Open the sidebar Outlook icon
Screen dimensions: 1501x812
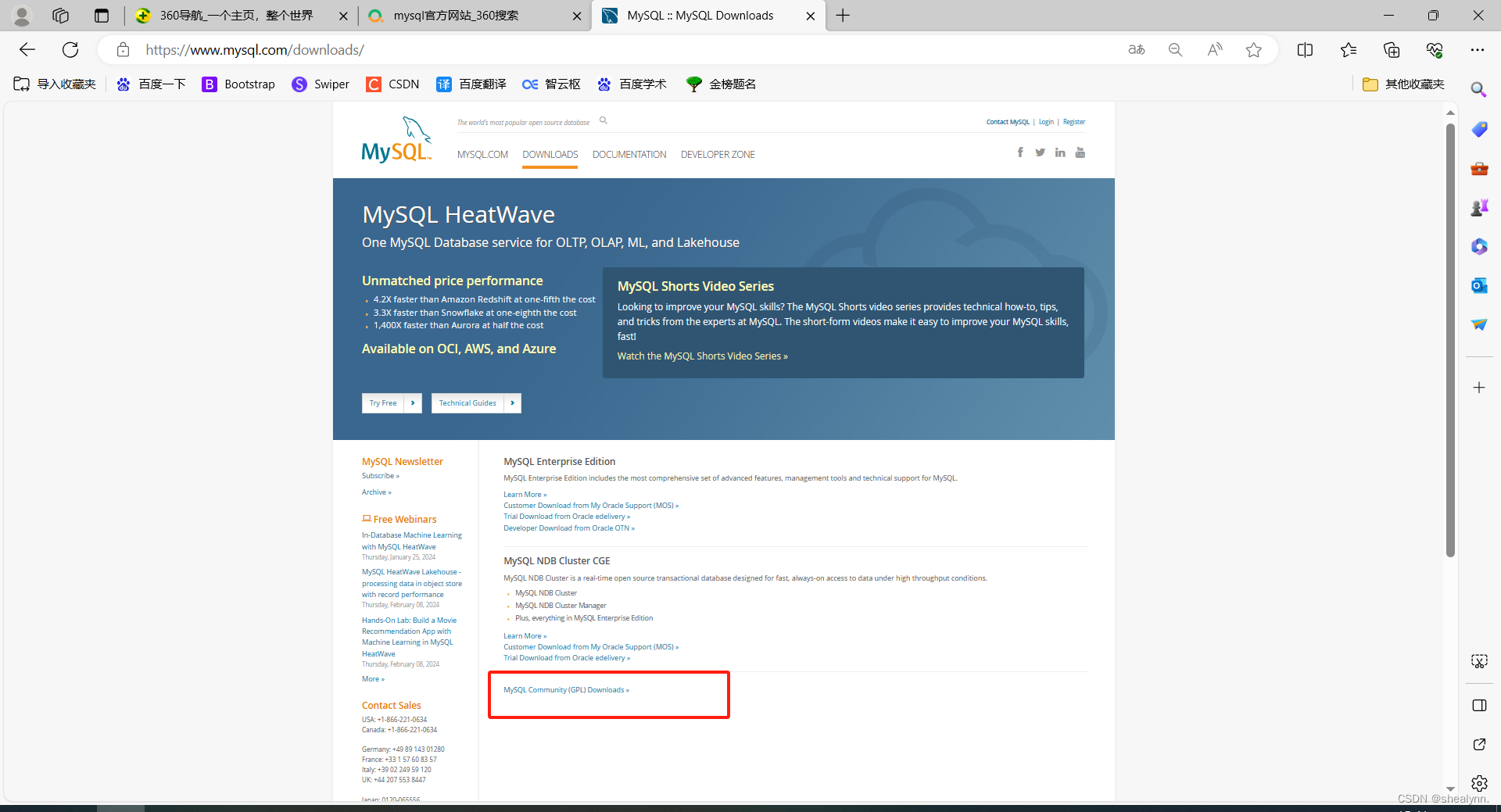(1479, 285)
